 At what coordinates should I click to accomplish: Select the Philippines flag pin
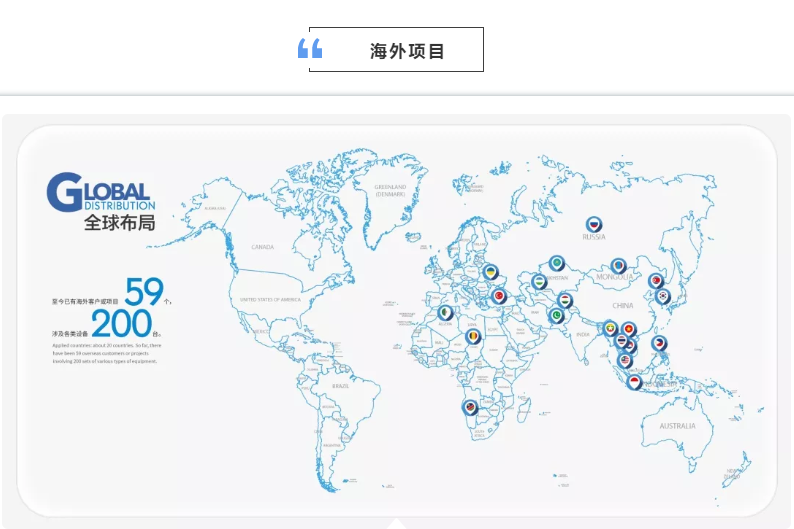pyautogui.click(x=659, y=343)
